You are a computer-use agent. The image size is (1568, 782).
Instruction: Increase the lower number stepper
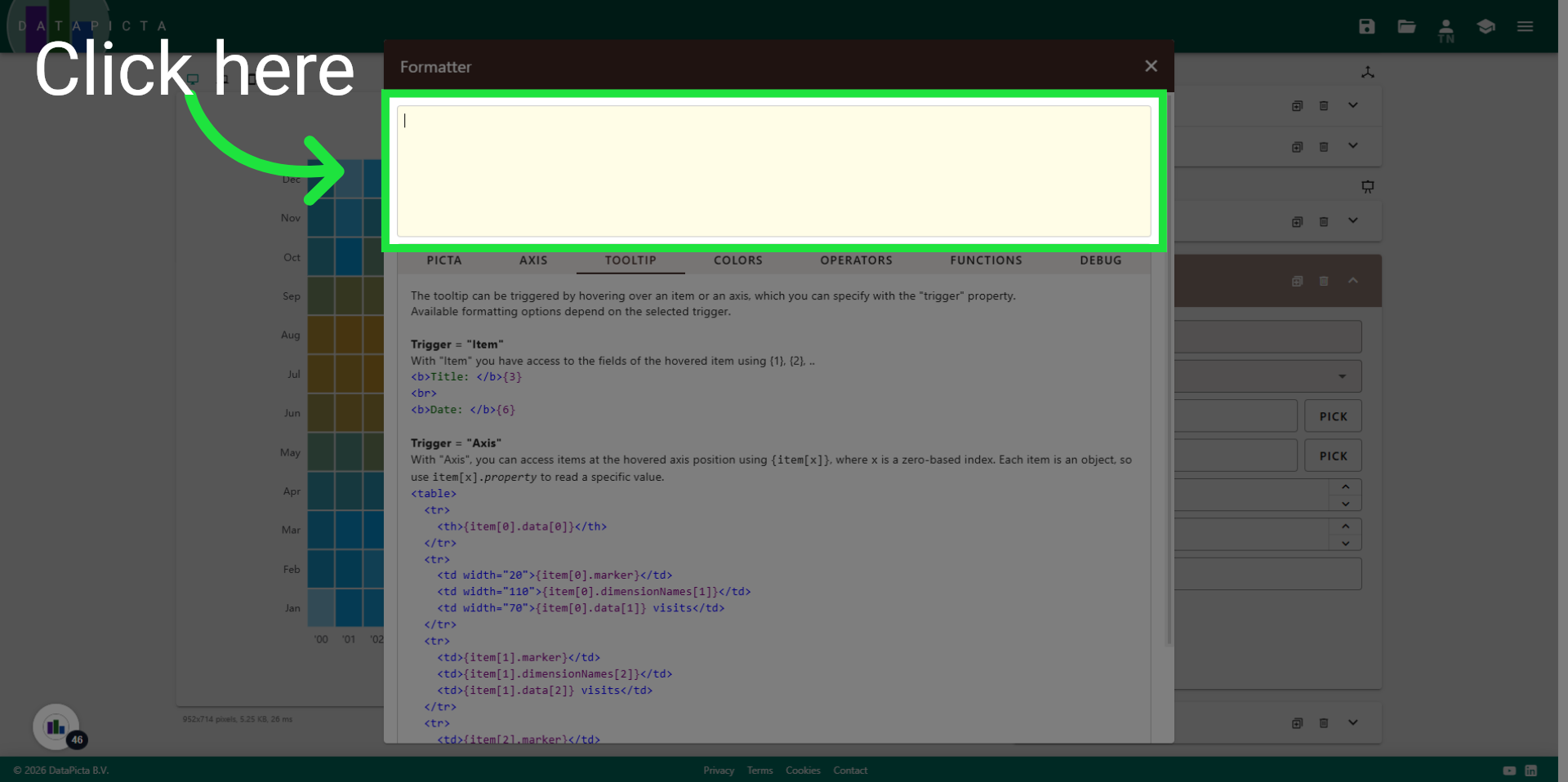[x=1345, y=527]
